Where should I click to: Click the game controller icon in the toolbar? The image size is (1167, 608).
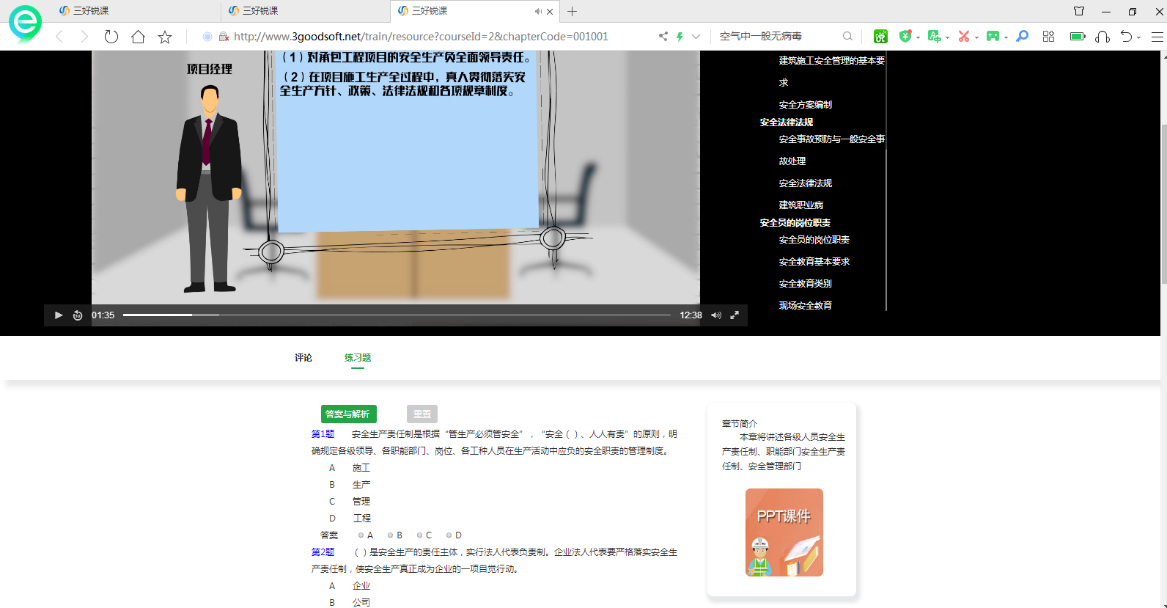click(993, 34)
